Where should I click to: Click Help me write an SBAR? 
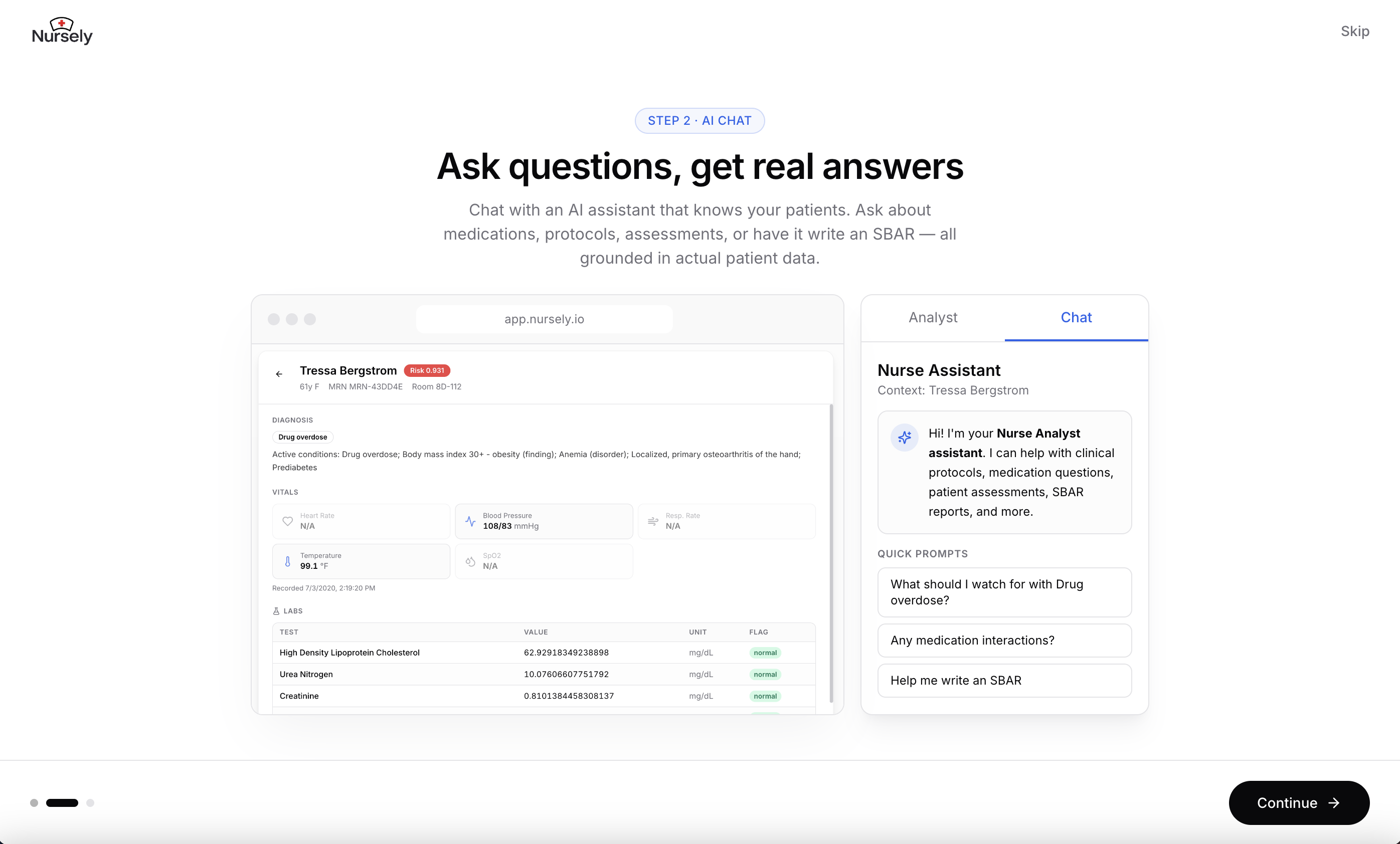click(x=1004, y=681)
